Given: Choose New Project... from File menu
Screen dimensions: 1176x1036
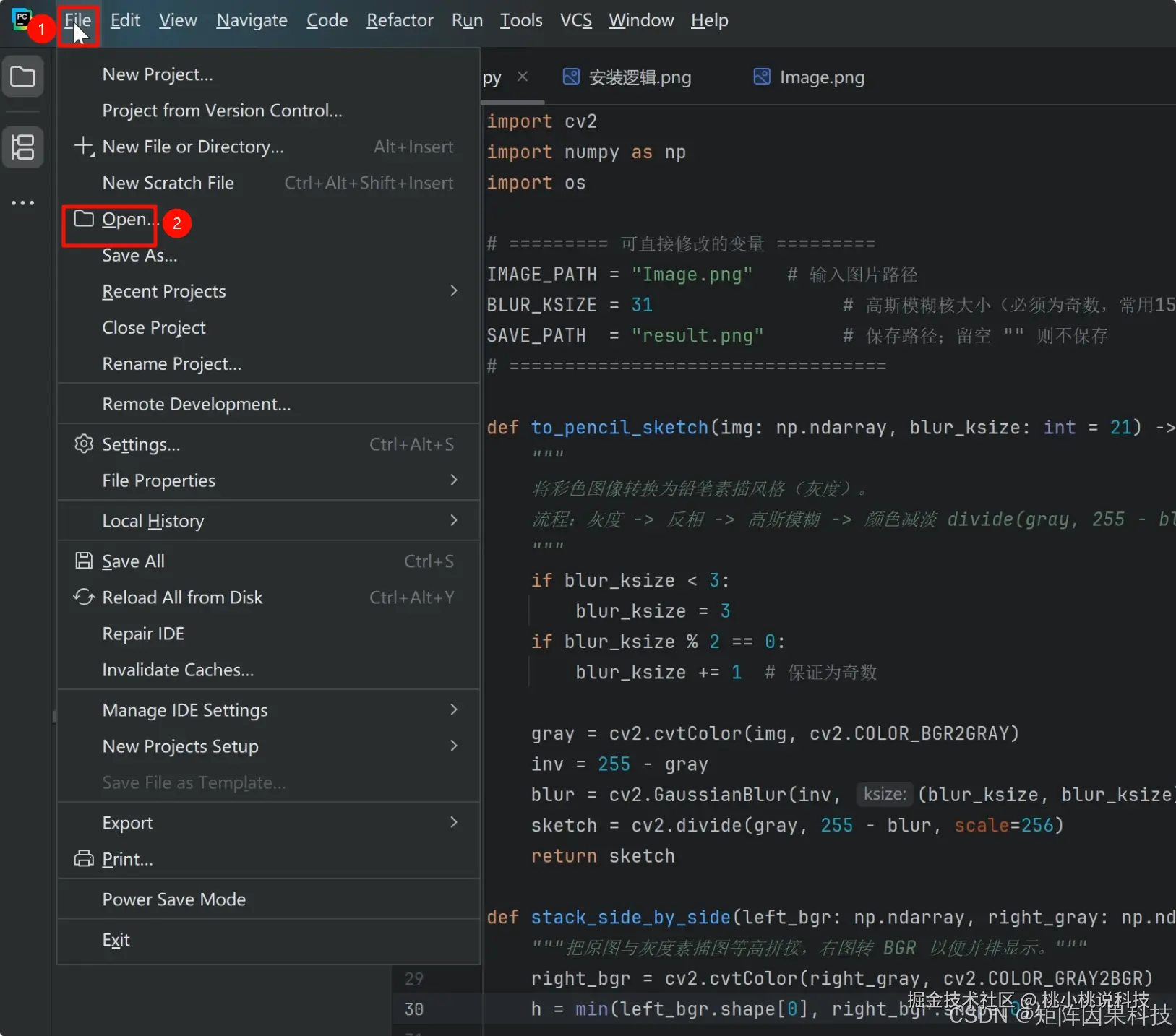Looking at the screenshot, I should click(269, 74).
